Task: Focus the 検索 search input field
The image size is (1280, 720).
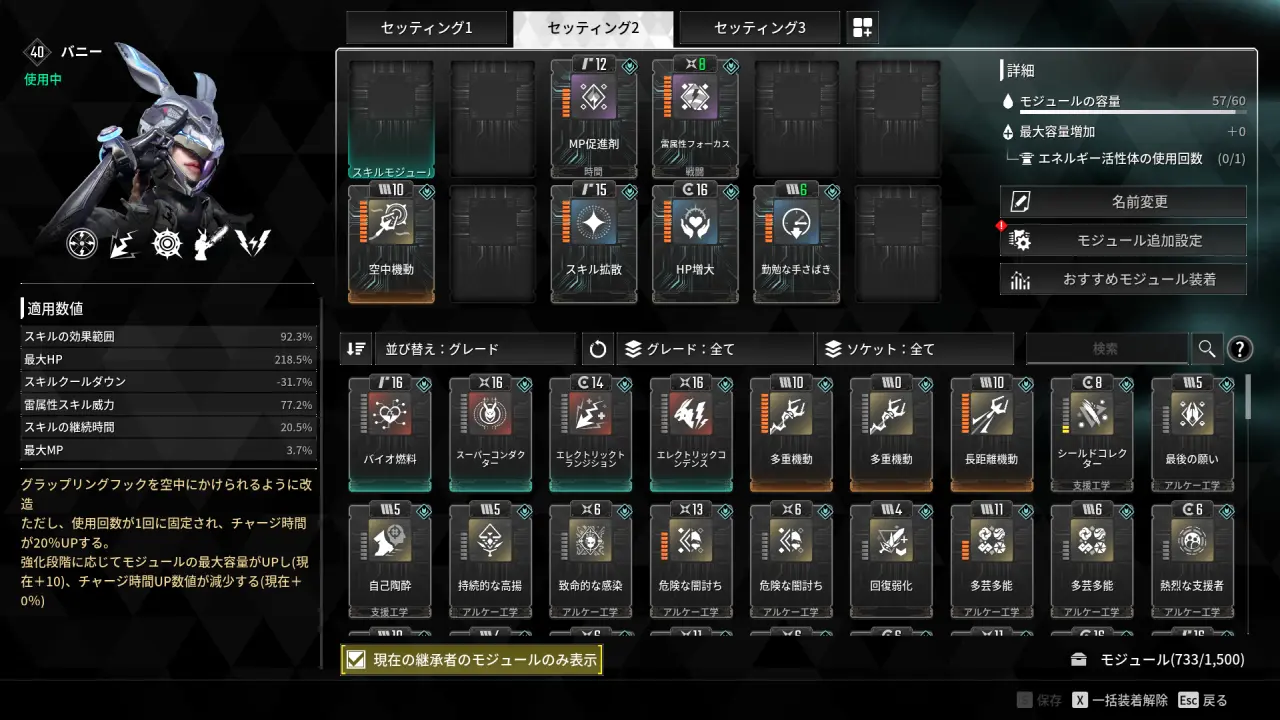Action: (1107, 349)
